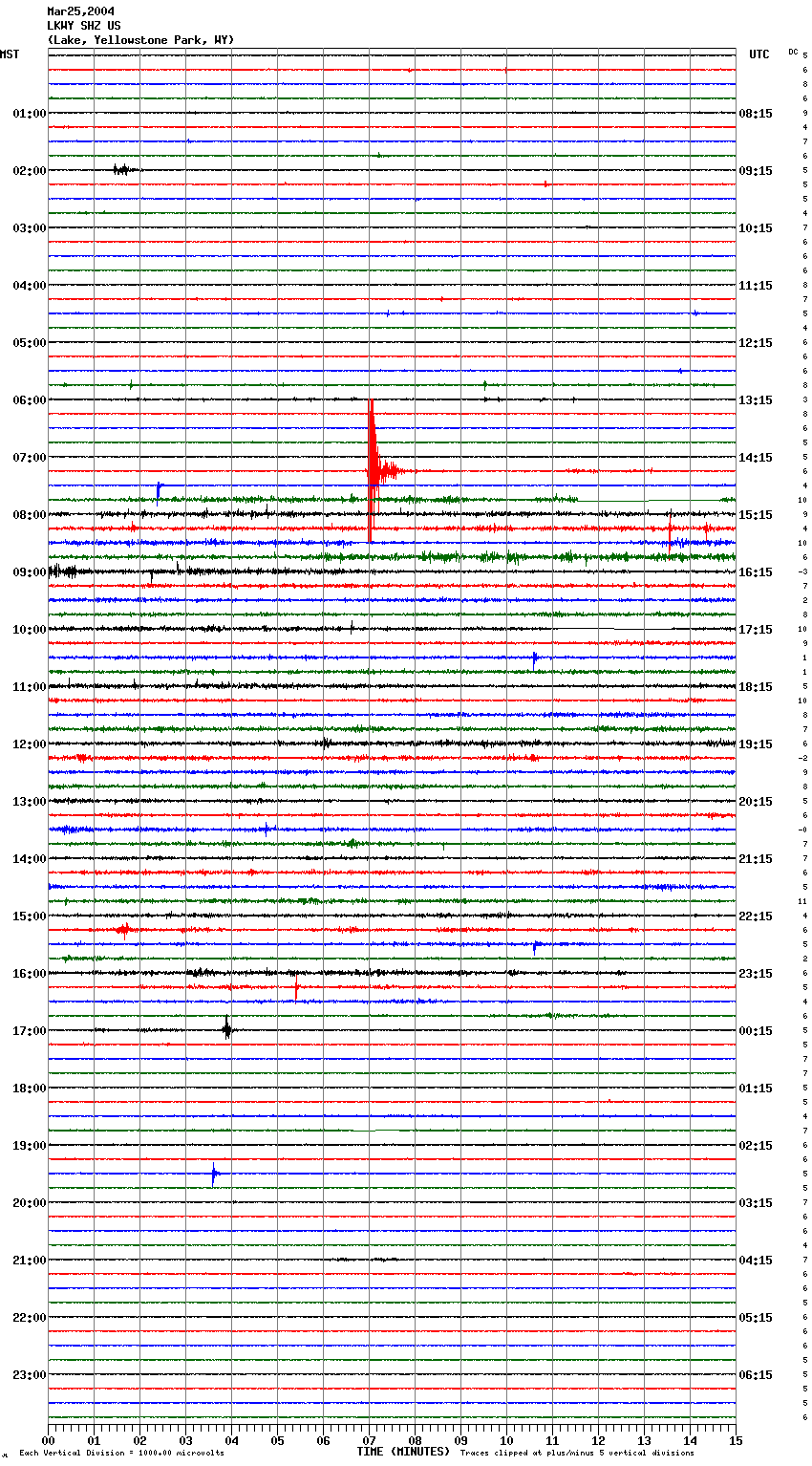Click the 18:15 UTC row label
Screen dimensions: 812x1466
(756, 687)
